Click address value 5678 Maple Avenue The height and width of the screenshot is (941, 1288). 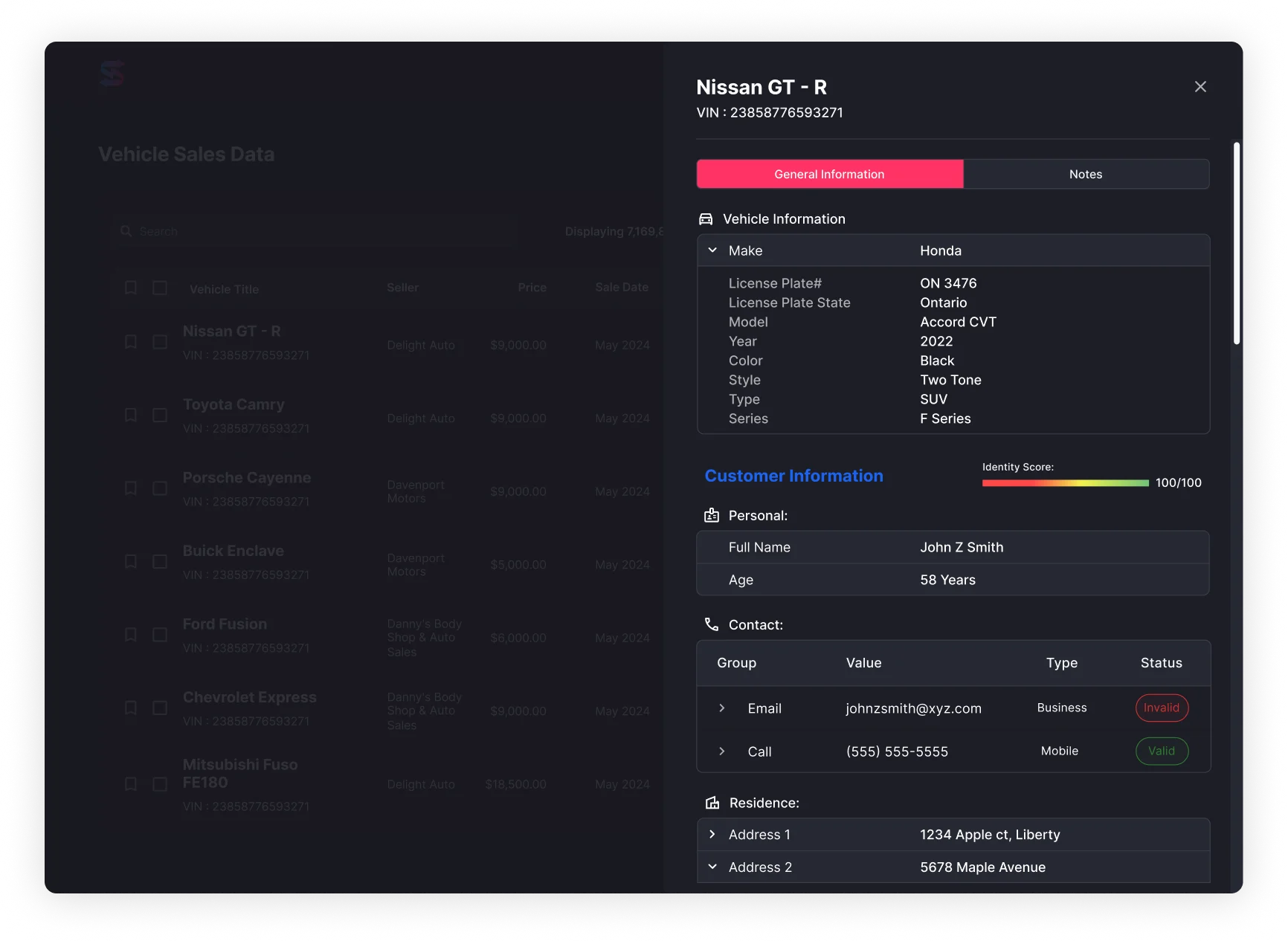click(982, 867)
